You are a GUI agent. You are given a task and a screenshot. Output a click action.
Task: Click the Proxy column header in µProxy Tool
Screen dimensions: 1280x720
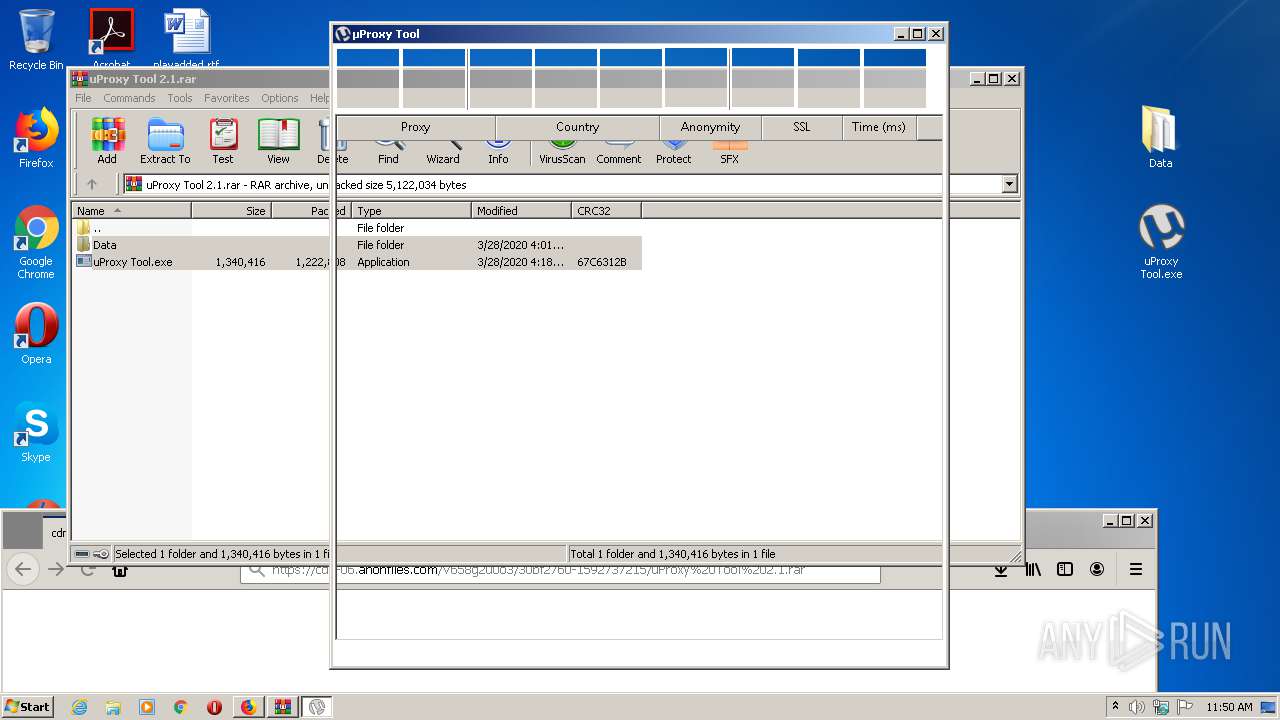tap(415, 127)
